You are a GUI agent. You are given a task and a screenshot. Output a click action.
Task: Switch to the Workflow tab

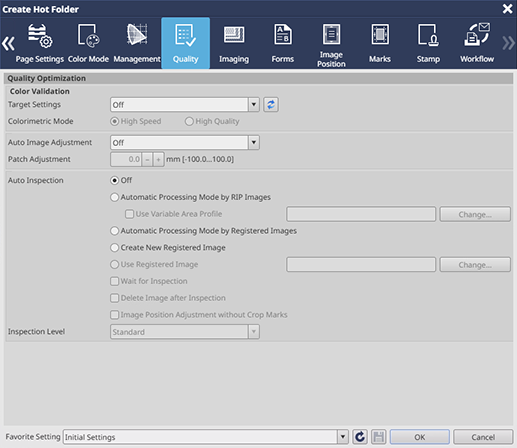[x=477, y=43]
